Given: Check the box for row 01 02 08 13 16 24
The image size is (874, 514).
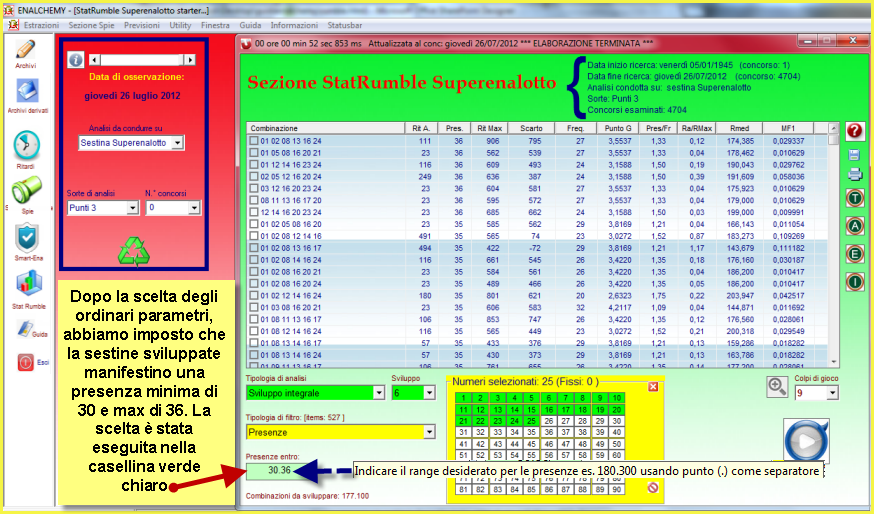Looking at the screenshot, I should (x=254, y=141).
